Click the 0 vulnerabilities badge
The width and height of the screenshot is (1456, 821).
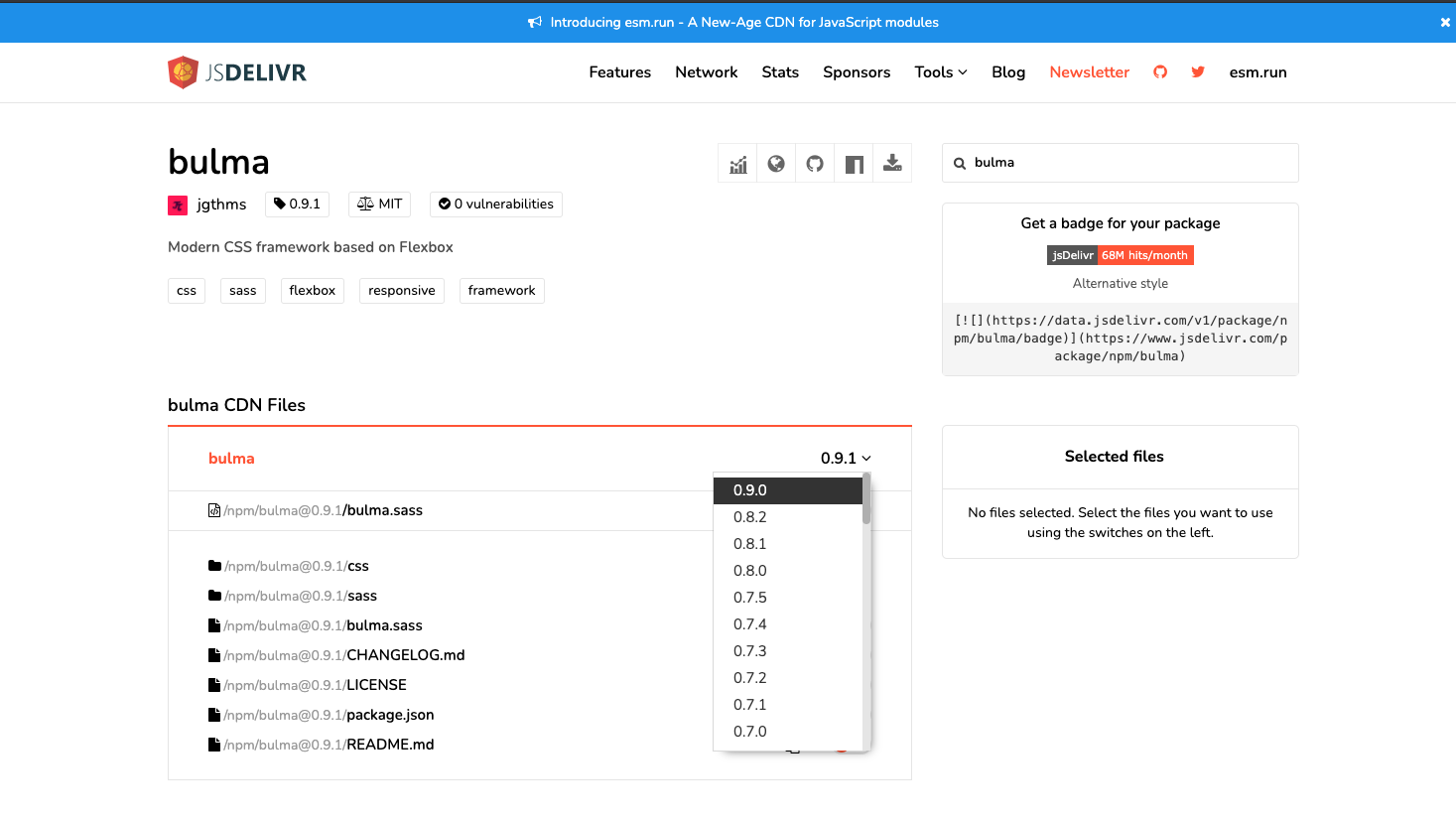pos(496,205)
